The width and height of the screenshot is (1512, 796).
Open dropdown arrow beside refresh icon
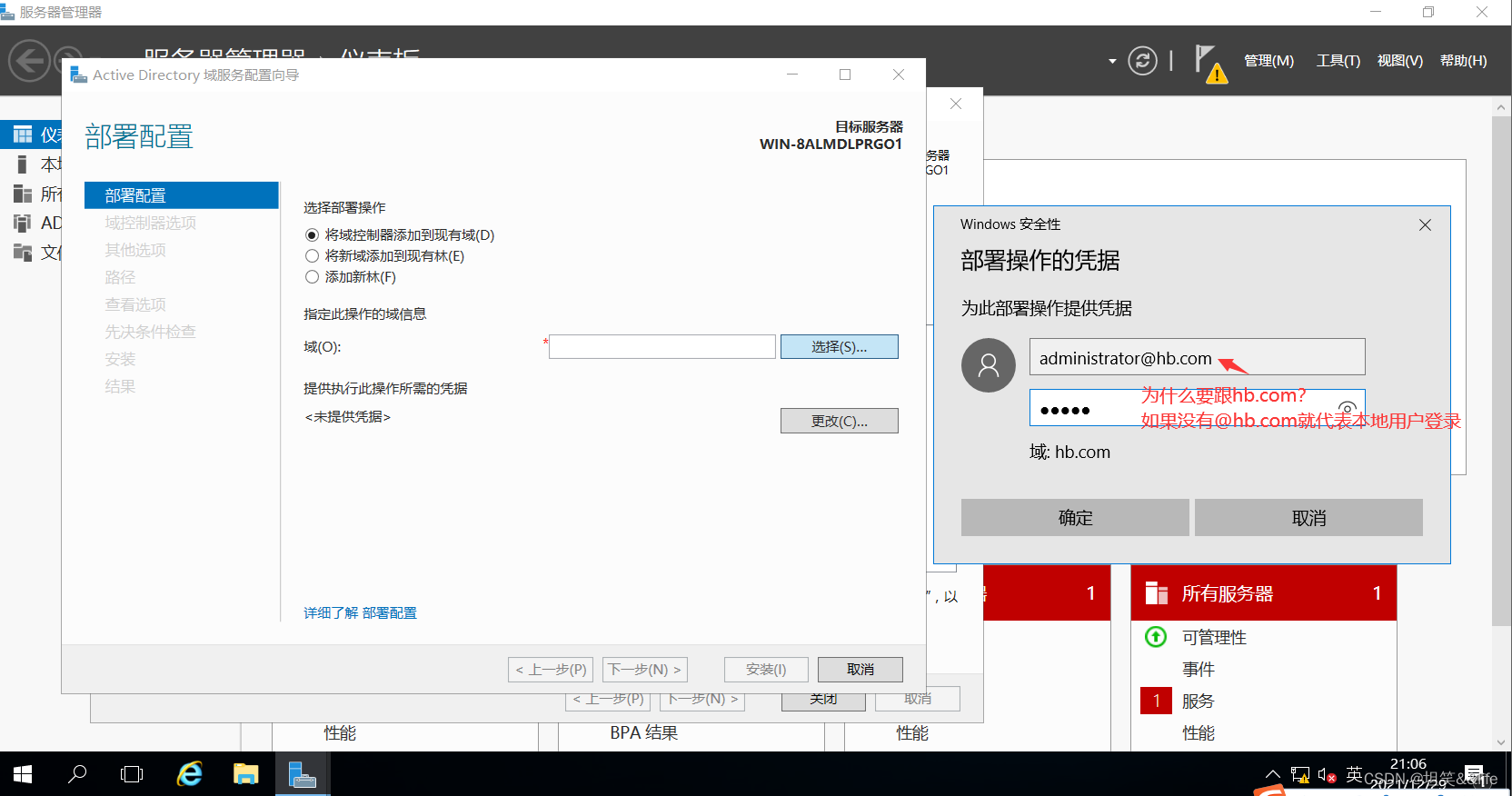pos(1112,62)
